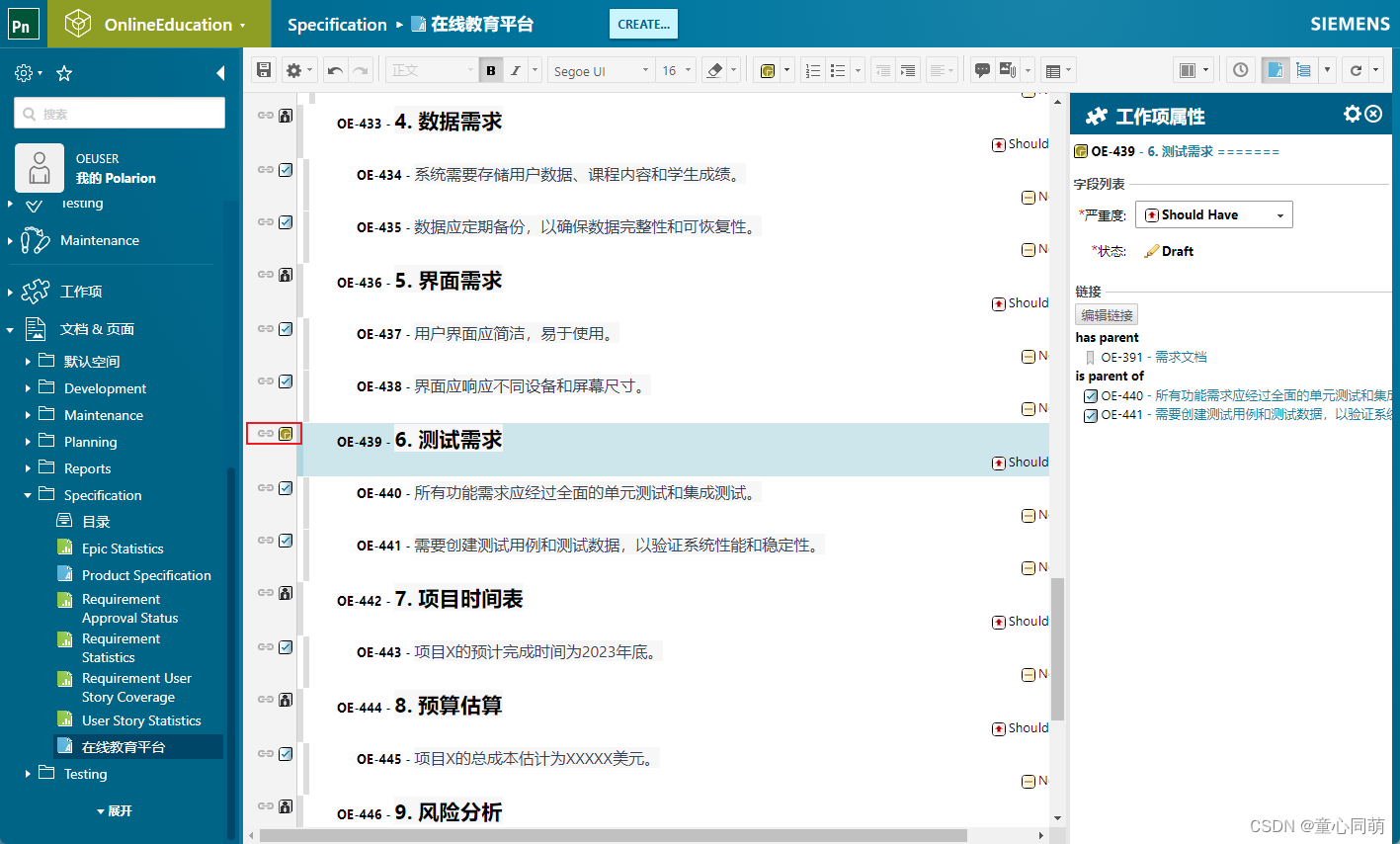Refresh the document with the reload icon
The width and height of the screenshot is (1400, 844).
[1358, 69]
